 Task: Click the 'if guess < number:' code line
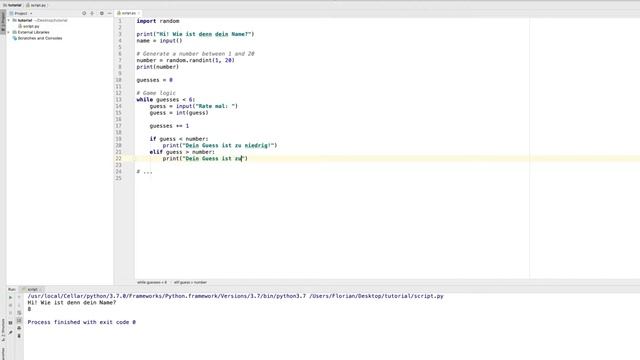[x=179, y=139]
